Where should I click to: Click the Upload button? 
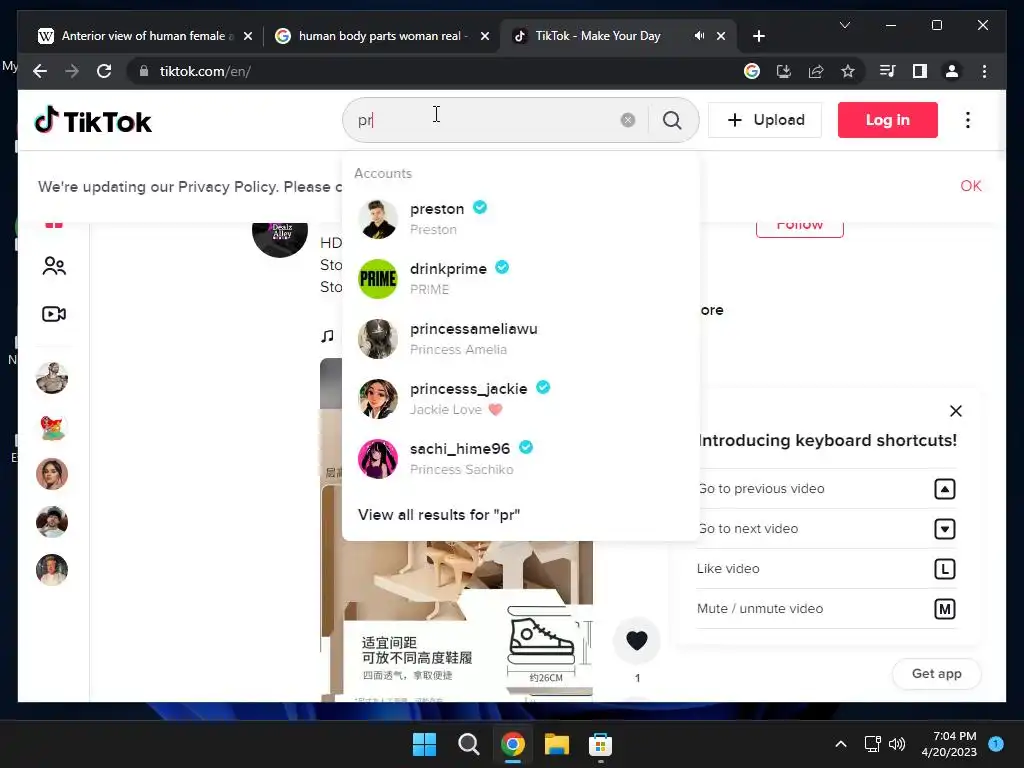(x=765, y=120)
